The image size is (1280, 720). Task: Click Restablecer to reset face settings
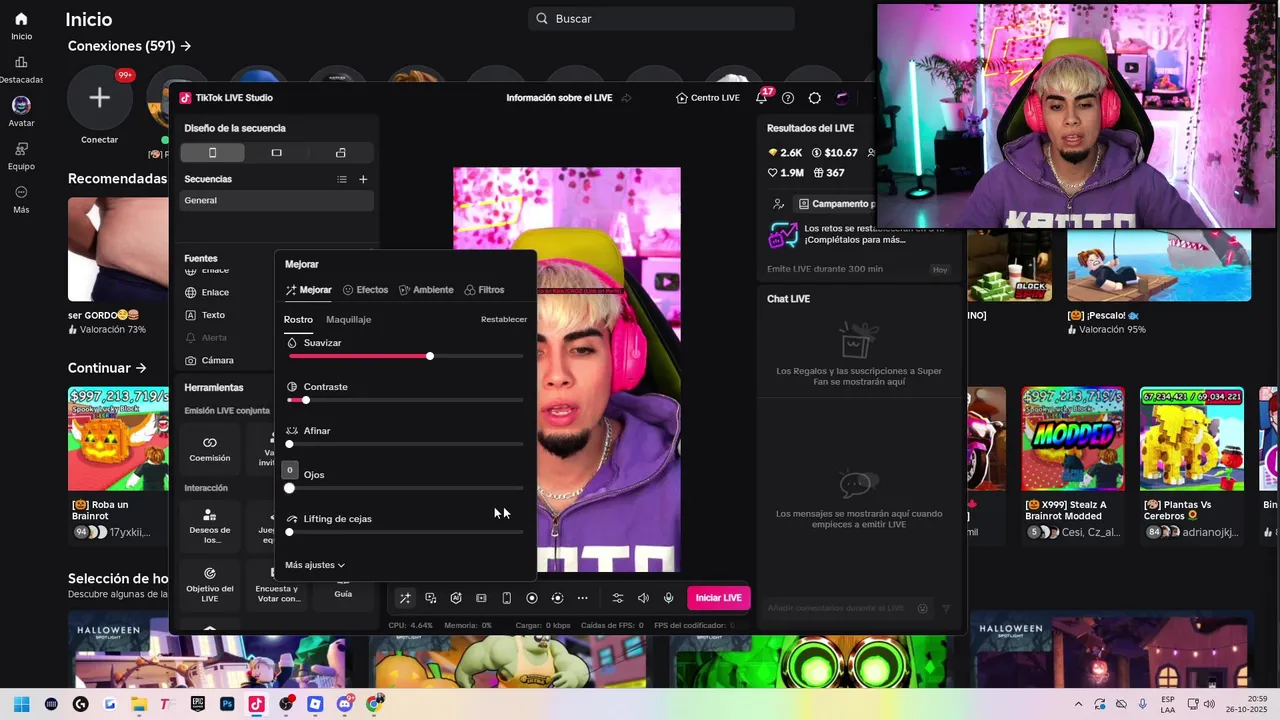pos(504,320)
